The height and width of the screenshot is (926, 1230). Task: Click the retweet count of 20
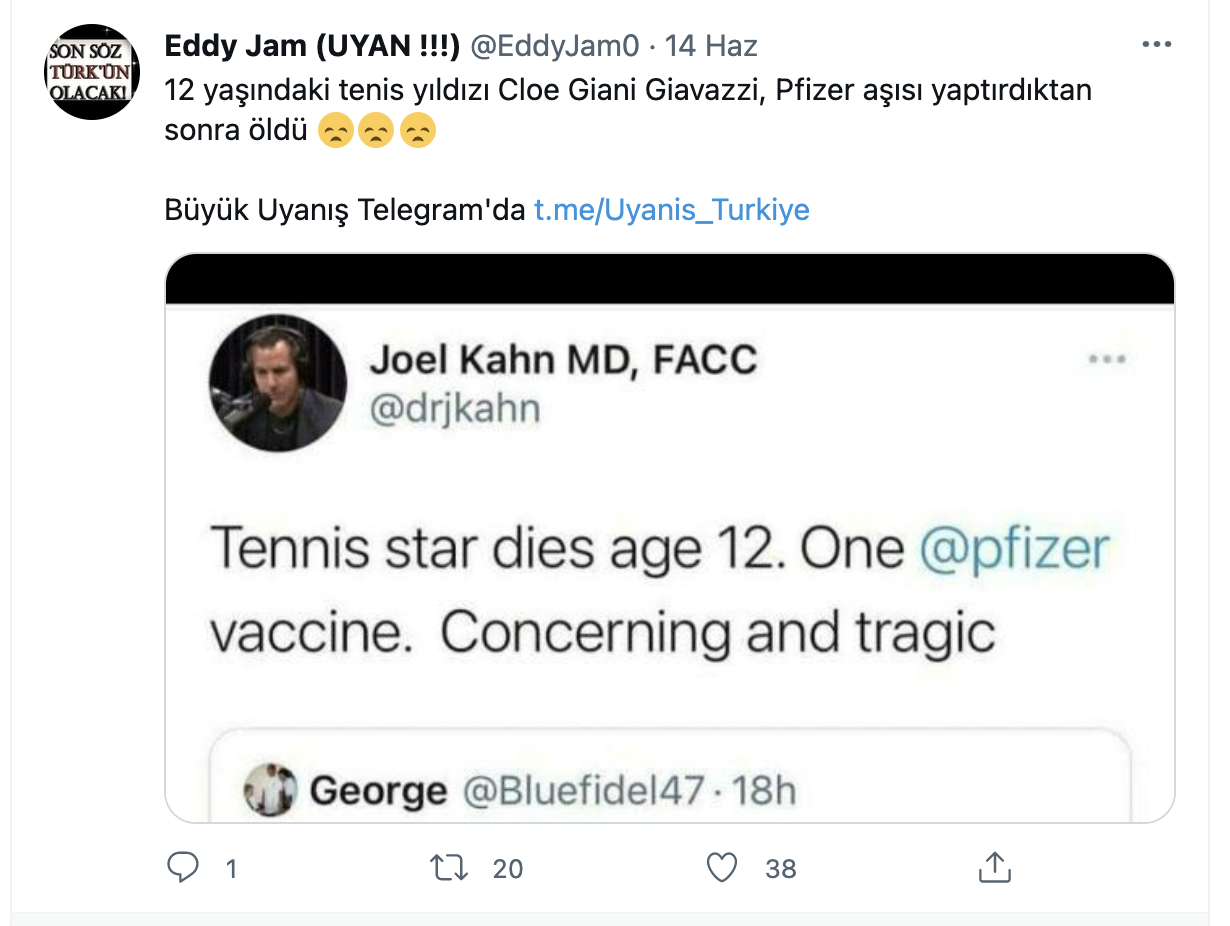pyautogui.click(x=508, y=869)
